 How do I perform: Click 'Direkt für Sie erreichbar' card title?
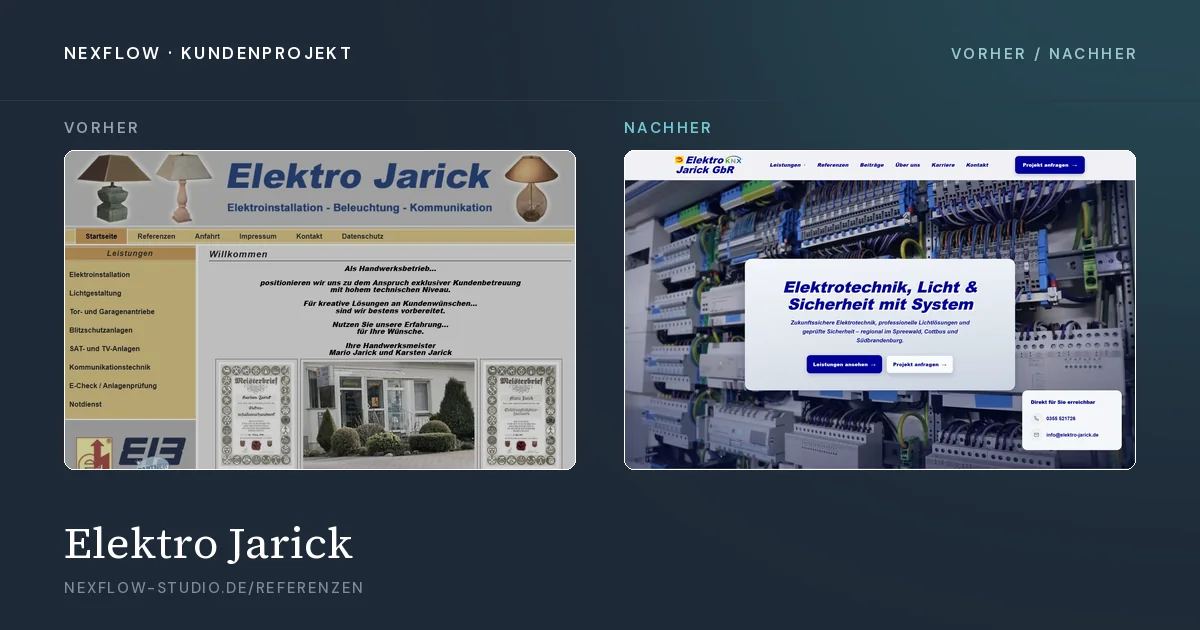[1062, 402]
